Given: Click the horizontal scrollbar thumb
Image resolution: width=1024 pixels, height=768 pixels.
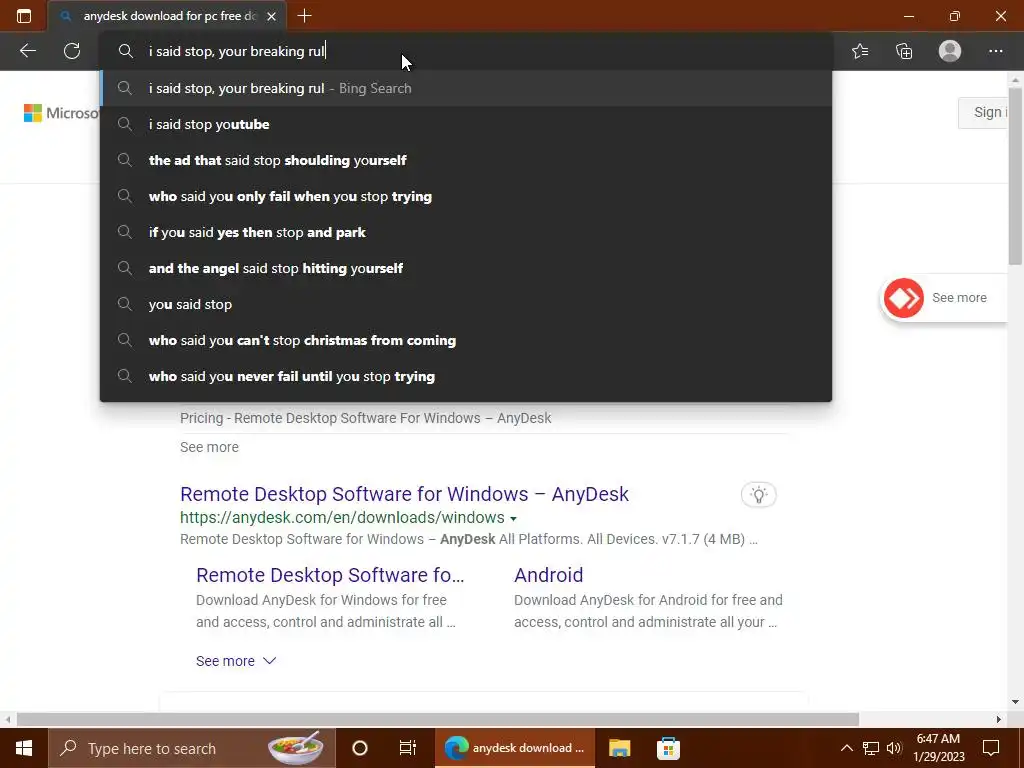Looking at the screenshot, I should coord(438,719).
